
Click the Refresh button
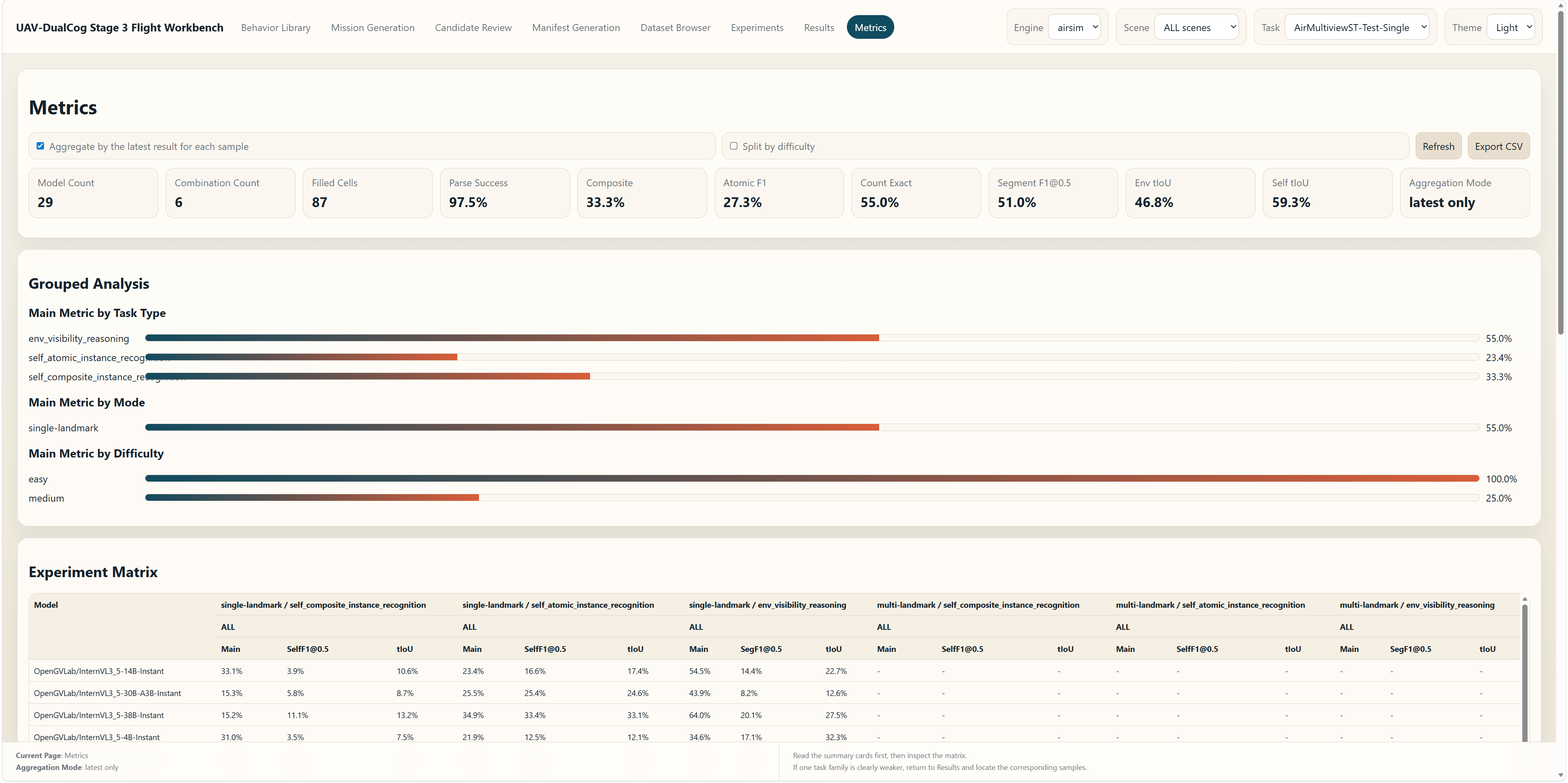1438,145
